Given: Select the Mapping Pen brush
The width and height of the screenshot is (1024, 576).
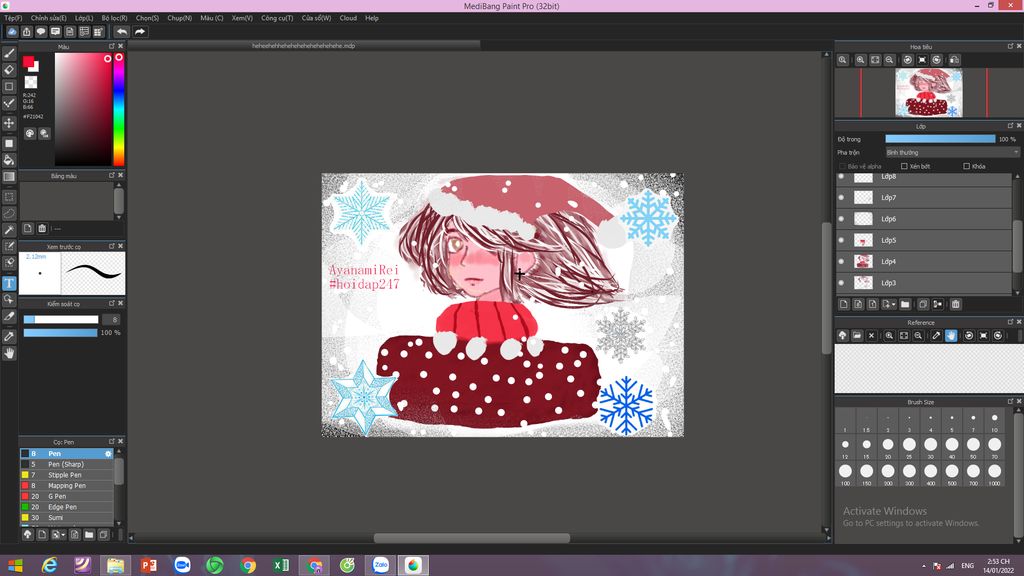Looking at the screenshot, I should (66, 486).
